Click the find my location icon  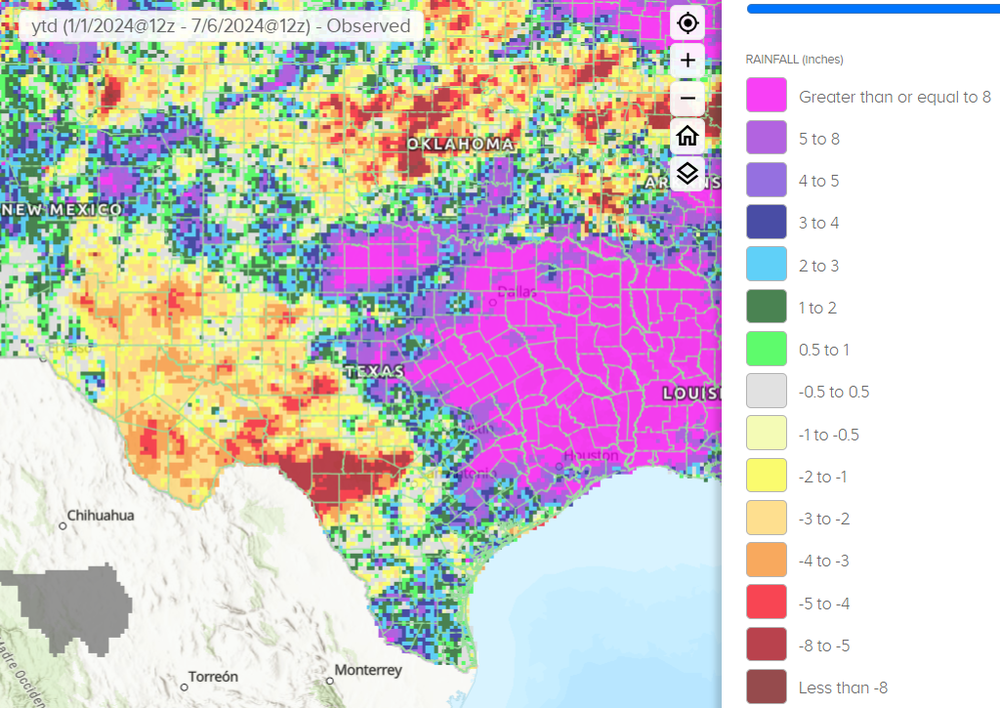point(688,22)
